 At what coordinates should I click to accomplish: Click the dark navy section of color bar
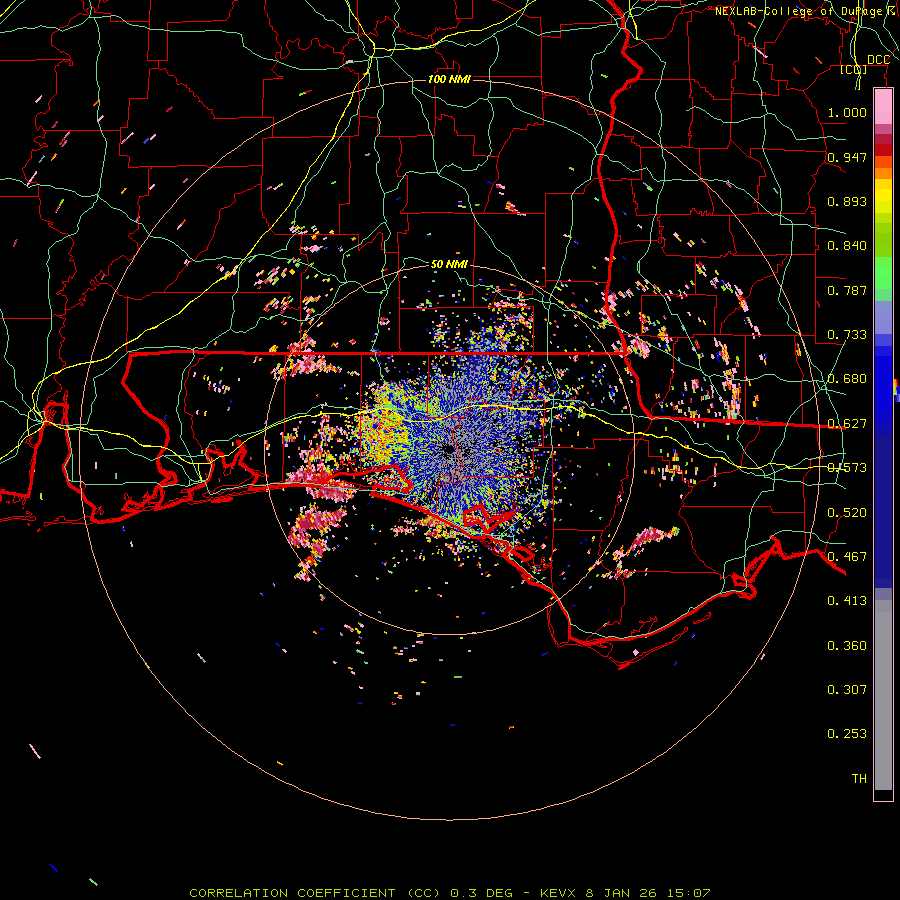tap(883, 511)
